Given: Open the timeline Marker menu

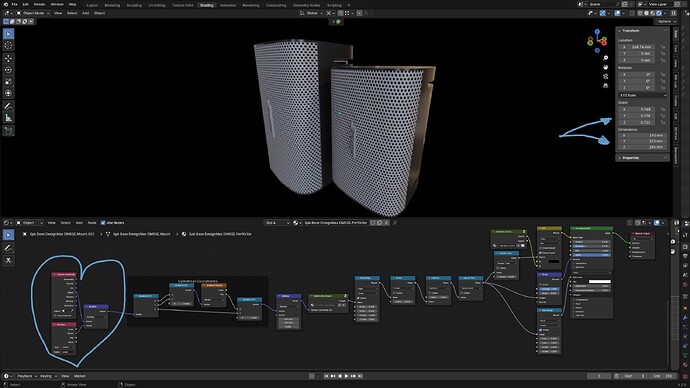Looking at the screenshot, I should [x=80, y=376].
